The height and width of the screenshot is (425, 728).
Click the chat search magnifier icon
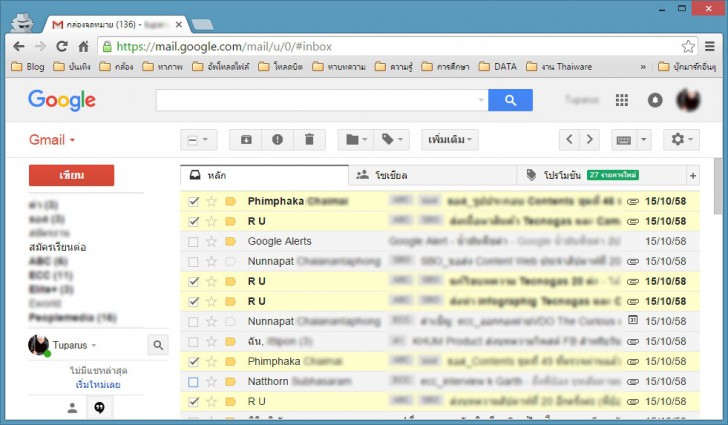point(158,345)
